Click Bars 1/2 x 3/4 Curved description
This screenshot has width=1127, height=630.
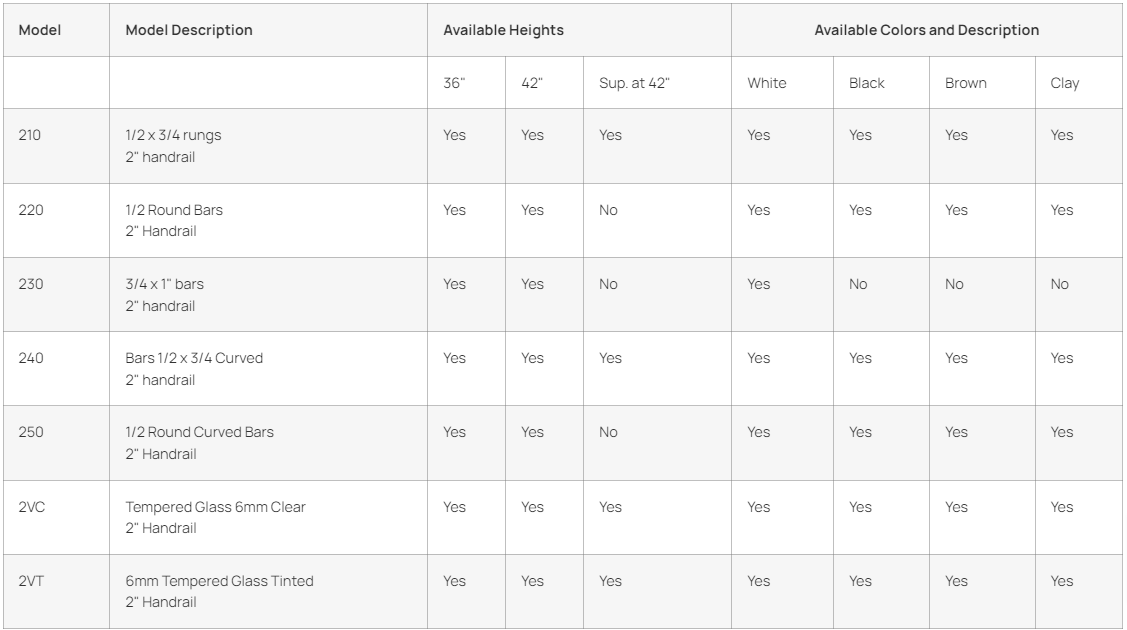tap(194, 358)
